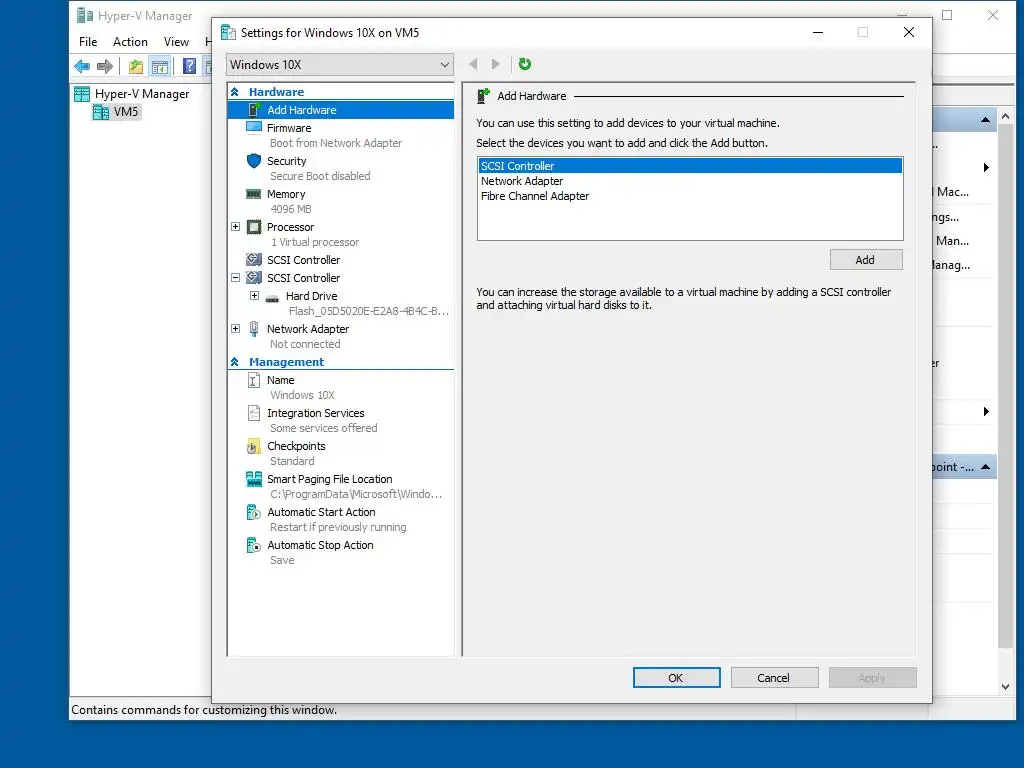
Task: Click the Checkpoints icon
Action: coord(253,447)
